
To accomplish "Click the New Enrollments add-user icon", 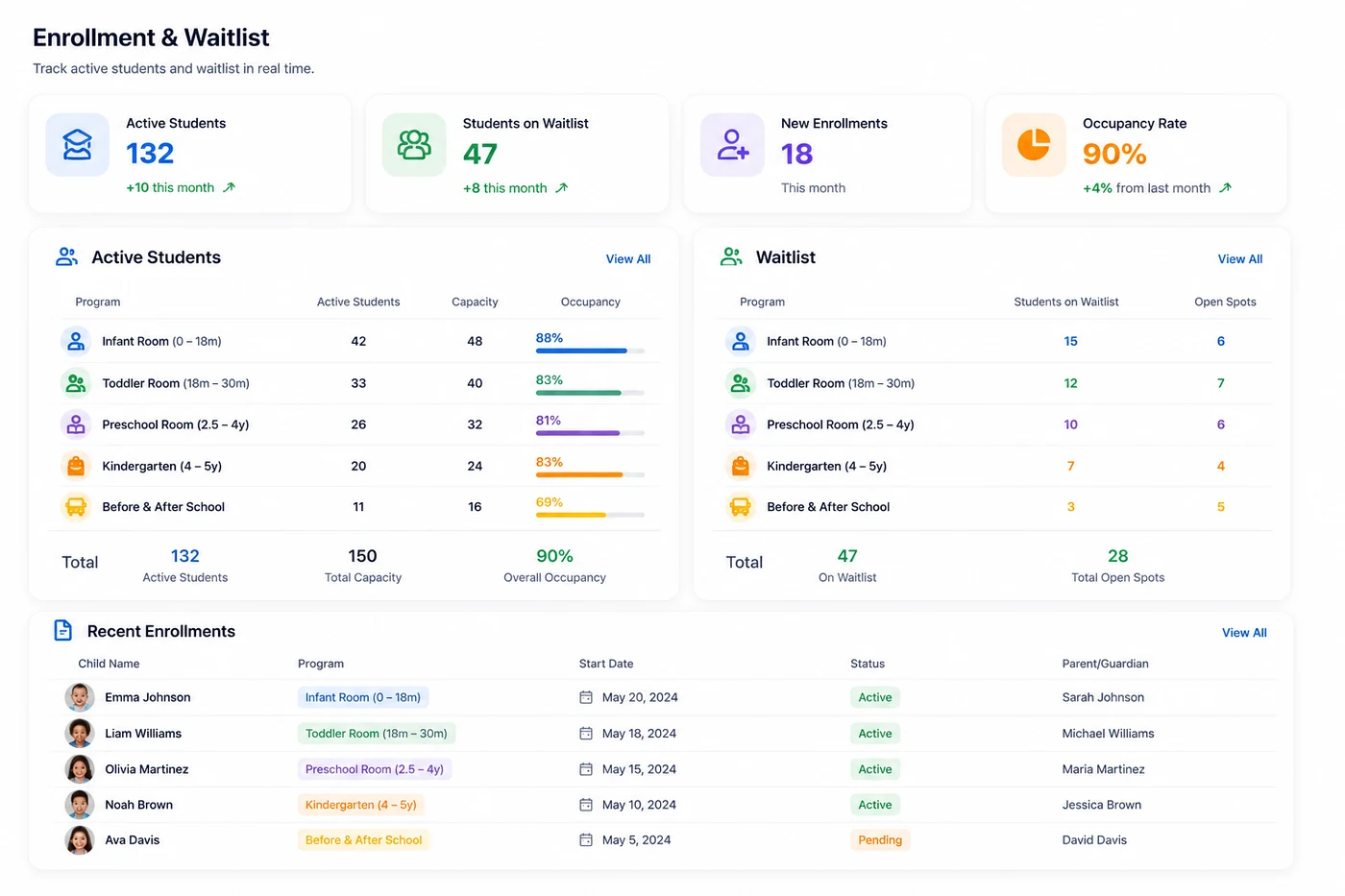I will (x=732, y=145).
